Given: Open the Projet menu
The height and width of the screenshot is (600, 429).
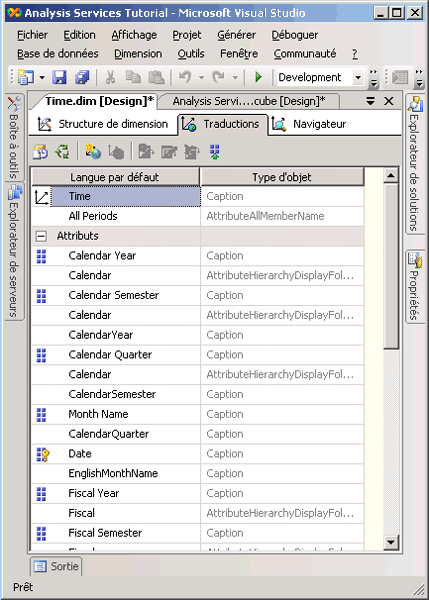Looking at the screenshot, I should tap(187, 35).
